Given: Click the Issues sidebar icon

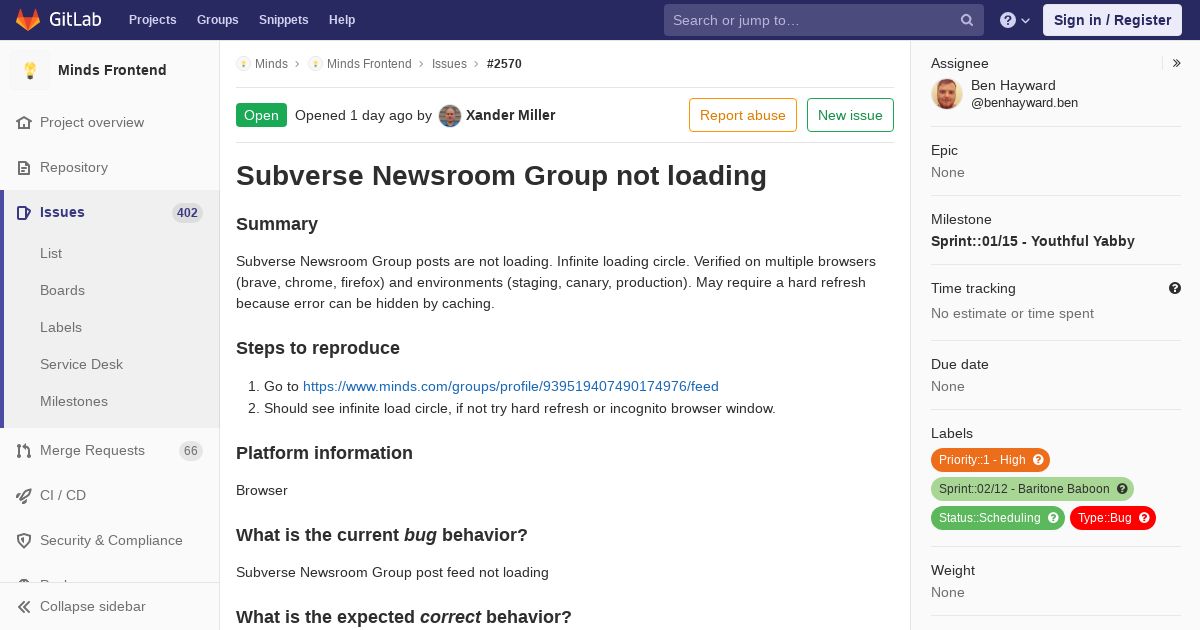Looking at the screenshot, I should point(24,212).
